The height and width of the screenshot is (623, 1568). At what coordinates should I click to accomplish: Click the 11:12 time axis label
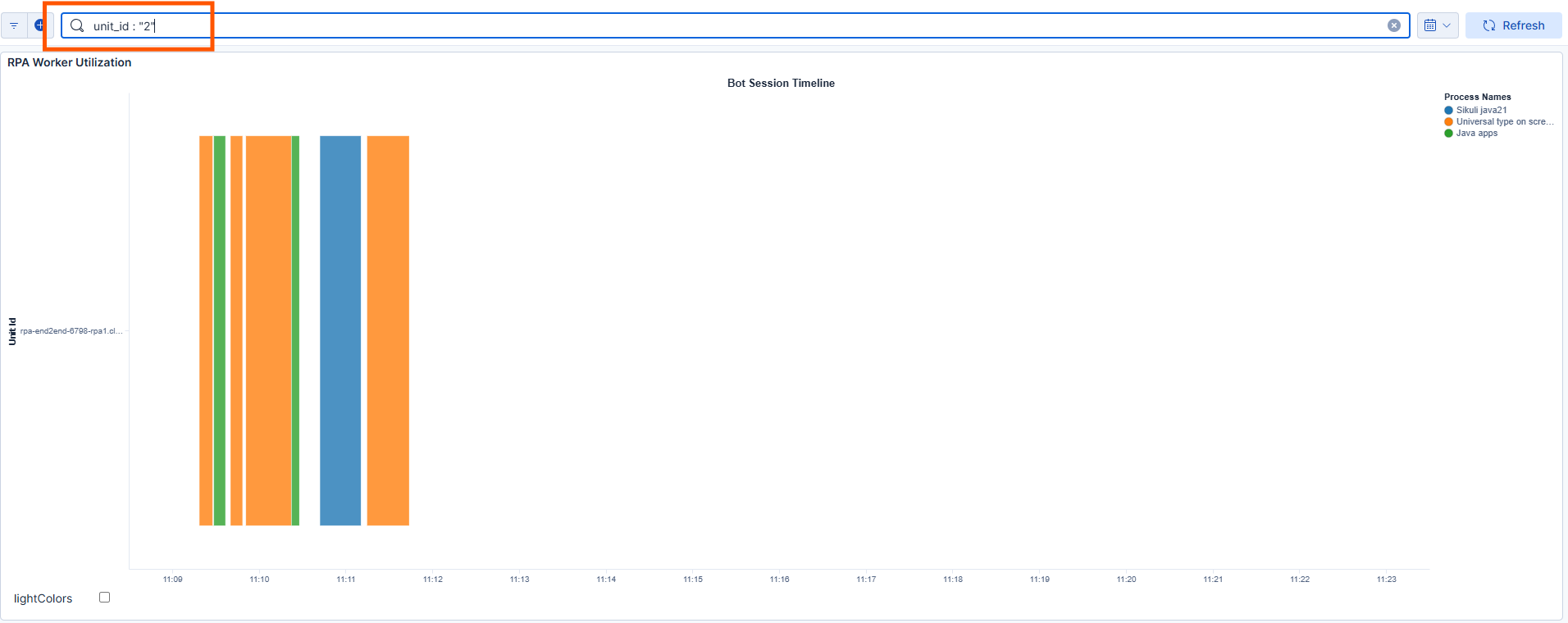[x=433, y=580]
